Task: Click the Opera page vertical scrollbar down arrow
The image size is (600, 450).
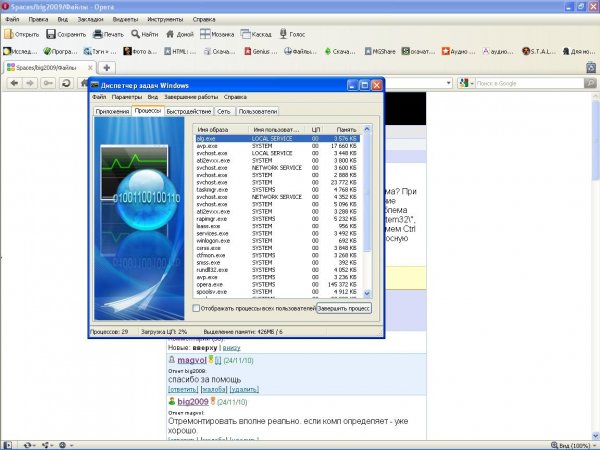Action: pos(596,436)
